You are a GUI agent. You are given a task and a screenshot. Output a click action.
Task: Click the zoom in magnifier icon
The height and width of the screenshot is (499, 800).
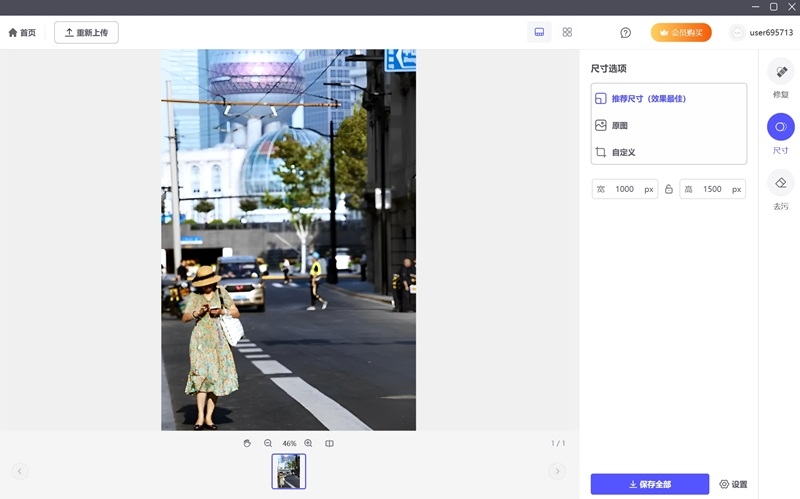[x=308, y=443]
